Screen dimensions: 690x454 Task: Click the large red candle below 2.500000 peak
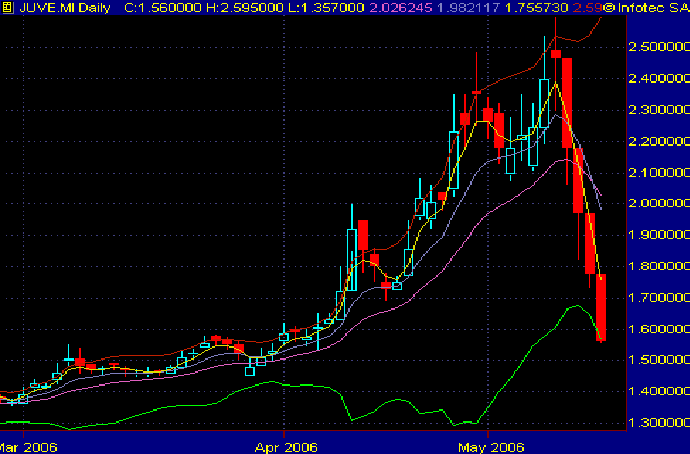(x=567, y=103)
